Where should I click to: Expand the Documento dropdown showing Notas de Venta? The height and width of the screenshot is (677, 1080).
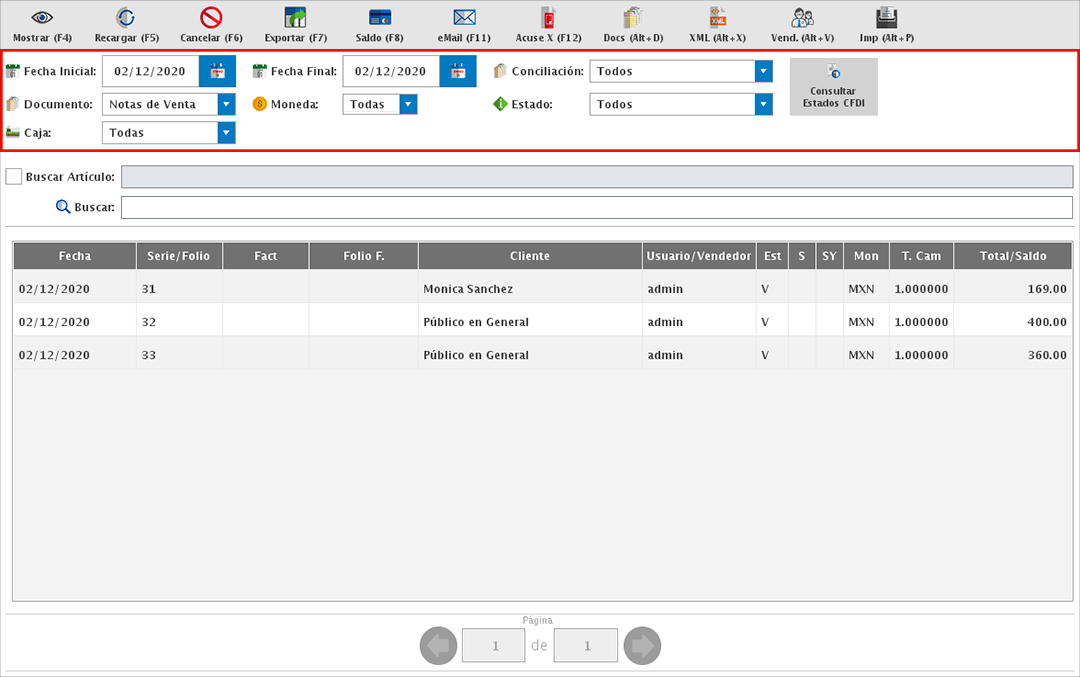(x=227, y=104)
